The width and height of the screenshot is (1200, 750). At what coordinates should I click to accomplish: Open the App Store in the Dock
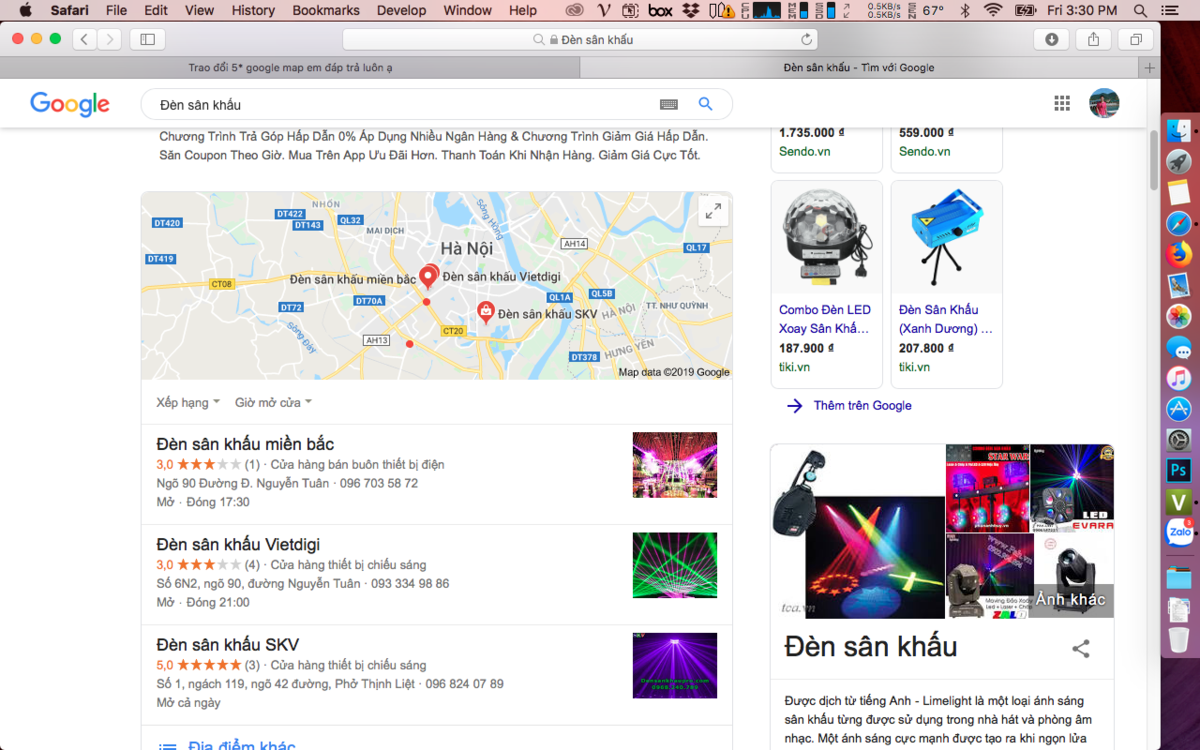(1179, 409)
